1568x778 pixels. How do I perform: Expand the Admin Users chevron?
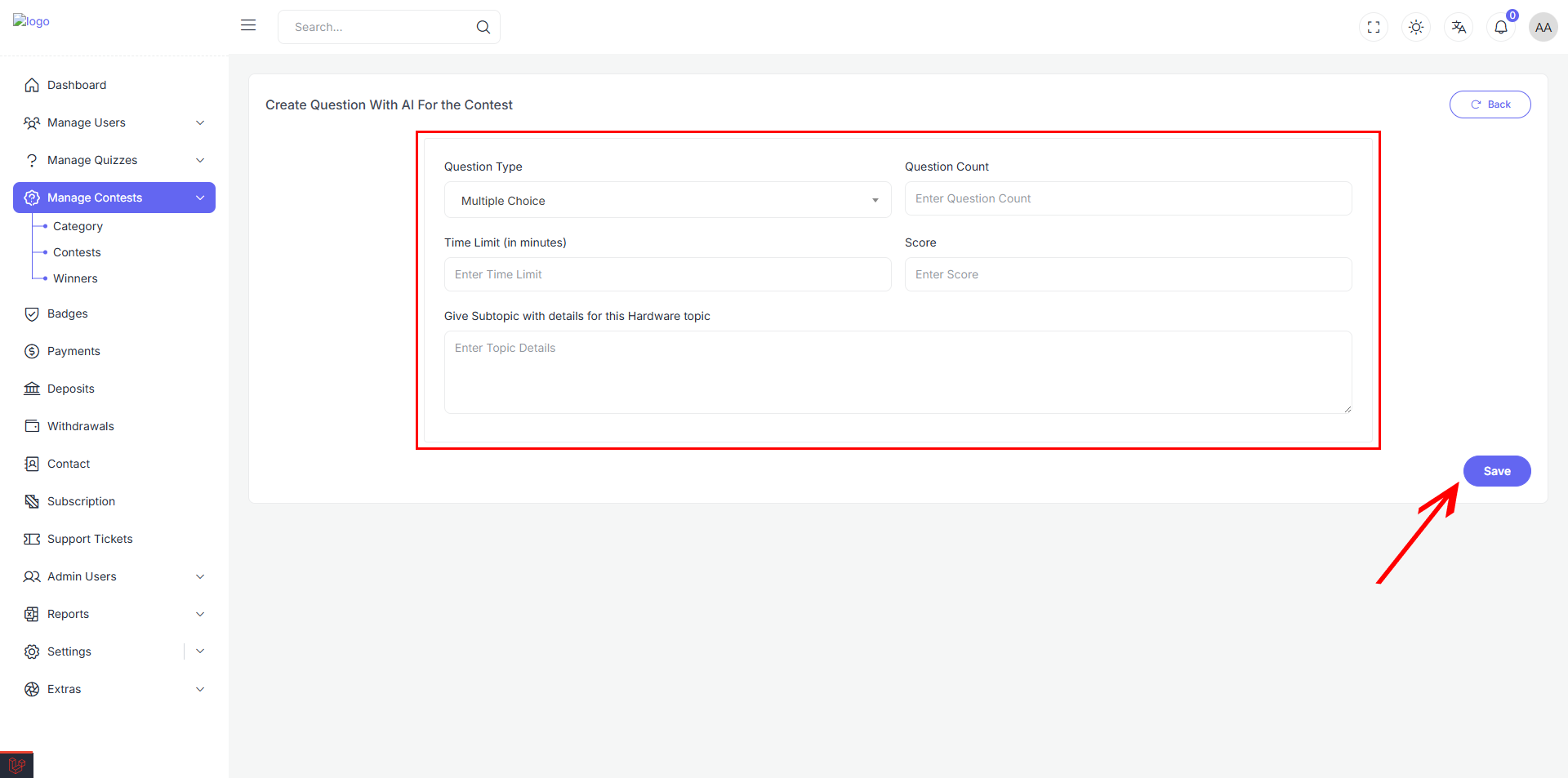(x=200, y=576)
